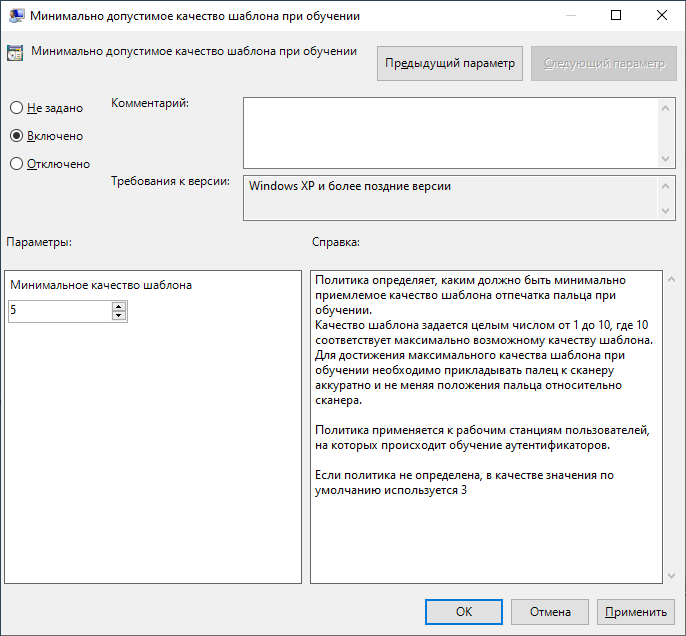Click the 'Параметры:' label
The height and width of the screenshot is (636, 686).
tap(39, 242)
